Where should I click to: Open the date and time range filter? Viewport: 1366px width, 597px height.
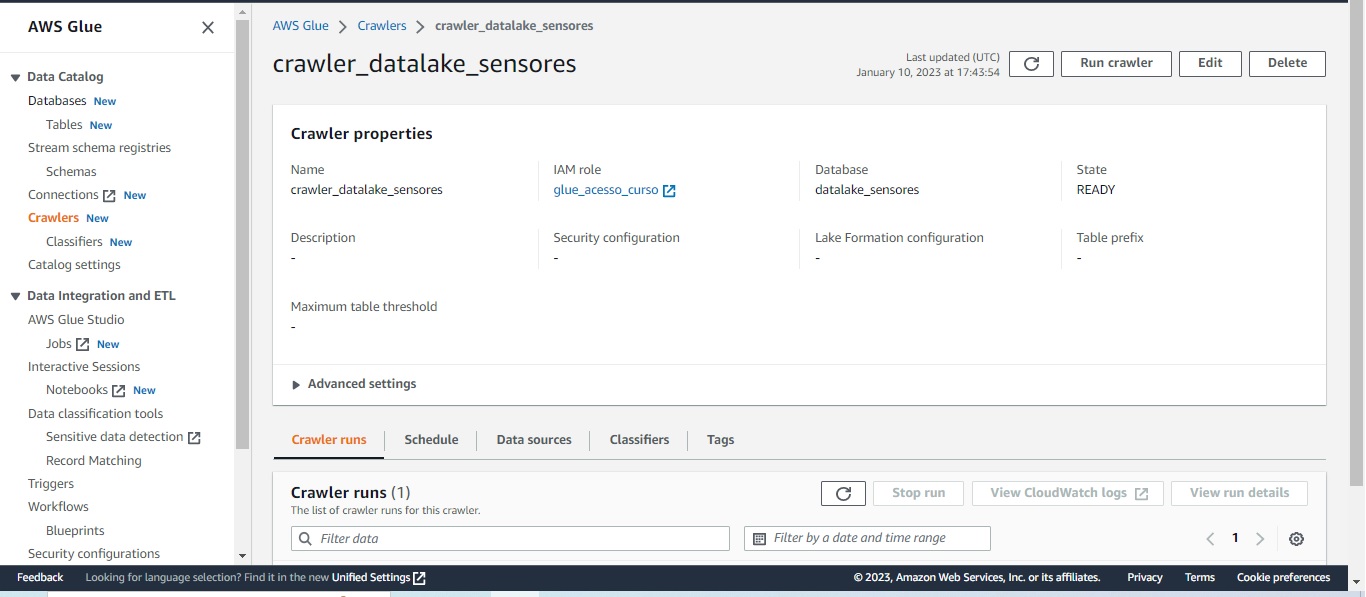pyautogui.click(x=867, y=538)
